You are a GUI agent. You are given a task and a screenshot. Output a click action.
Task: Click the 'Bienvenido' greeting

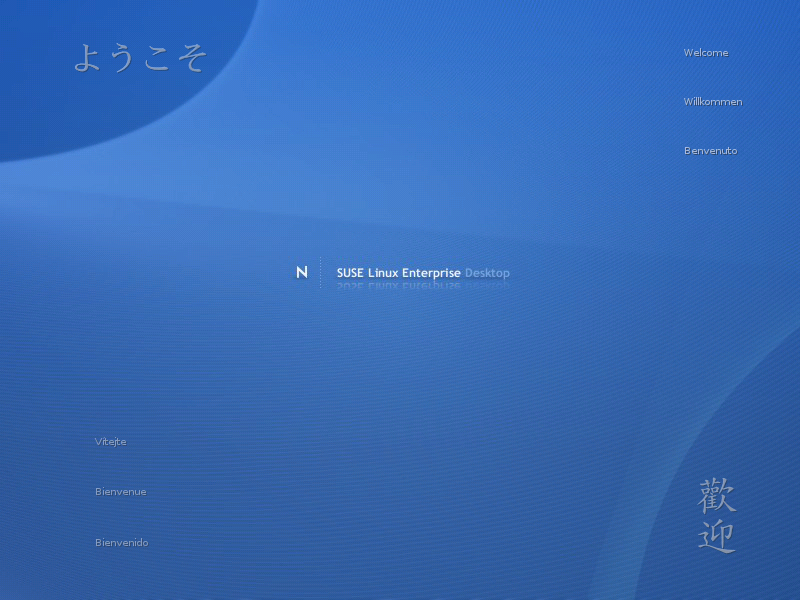(x=121, y=542)
